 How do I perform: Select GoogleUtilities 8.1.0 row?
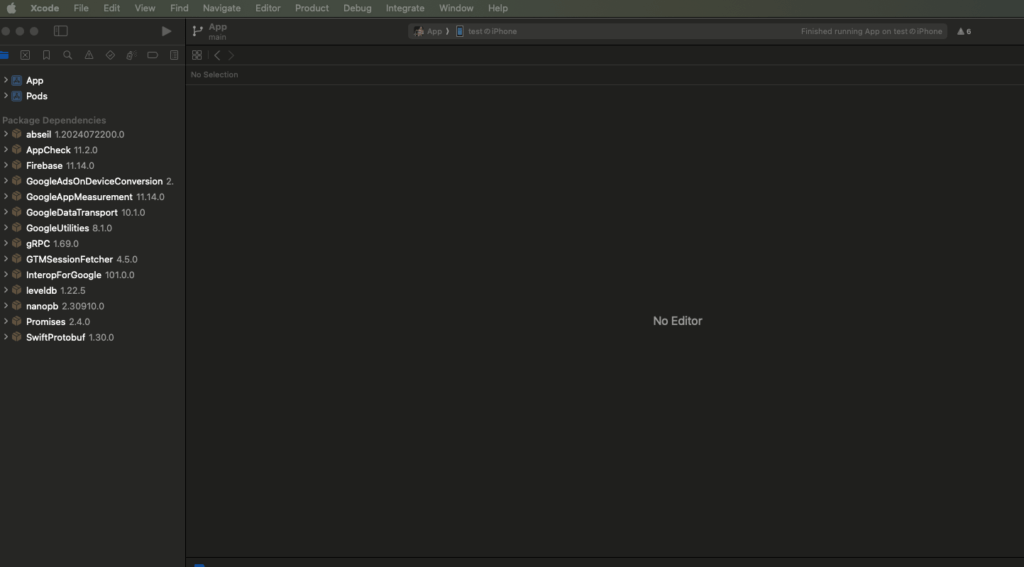pos(92,228)
